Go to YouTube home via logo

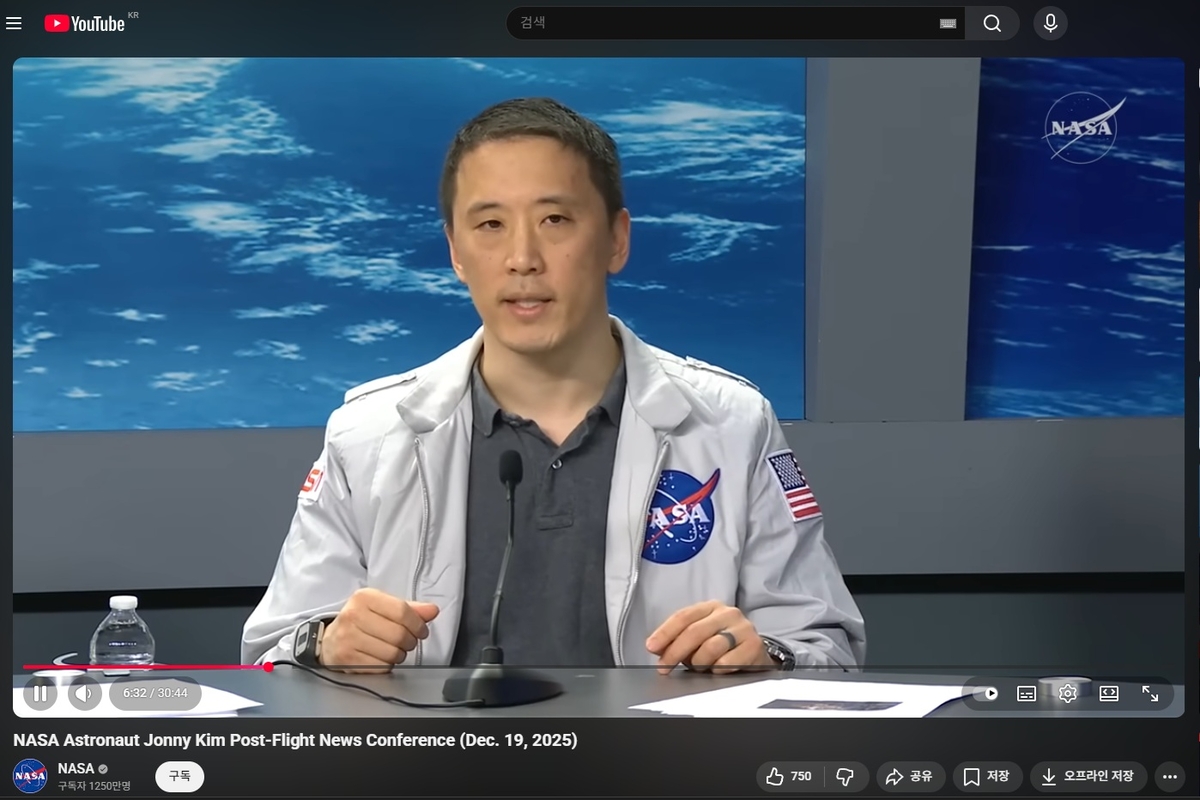pyautogui.click(x=85, y=23)
